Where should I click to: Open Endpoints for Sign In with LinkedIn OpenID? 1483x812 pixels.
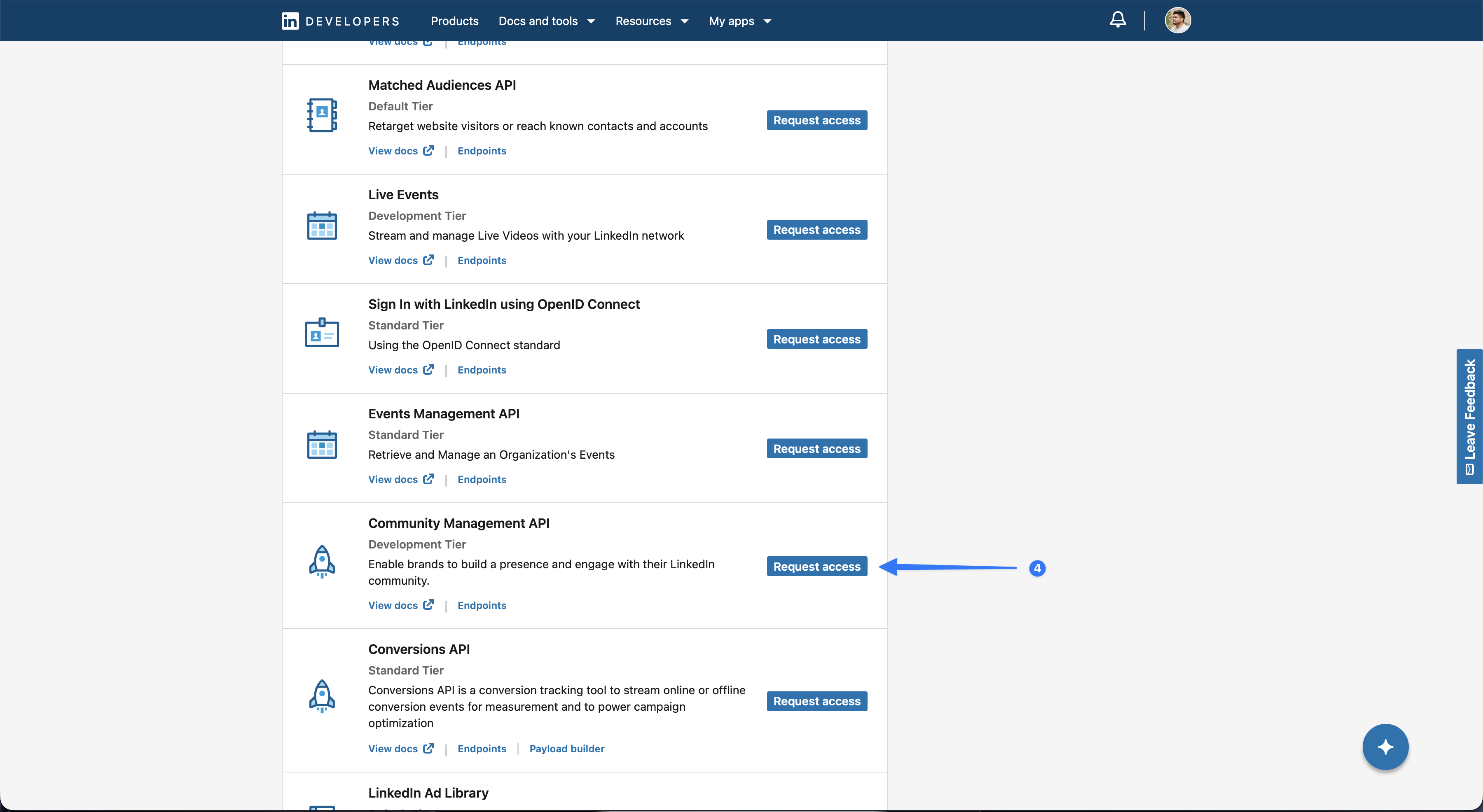pyautogui.click(x=482, y=370)
